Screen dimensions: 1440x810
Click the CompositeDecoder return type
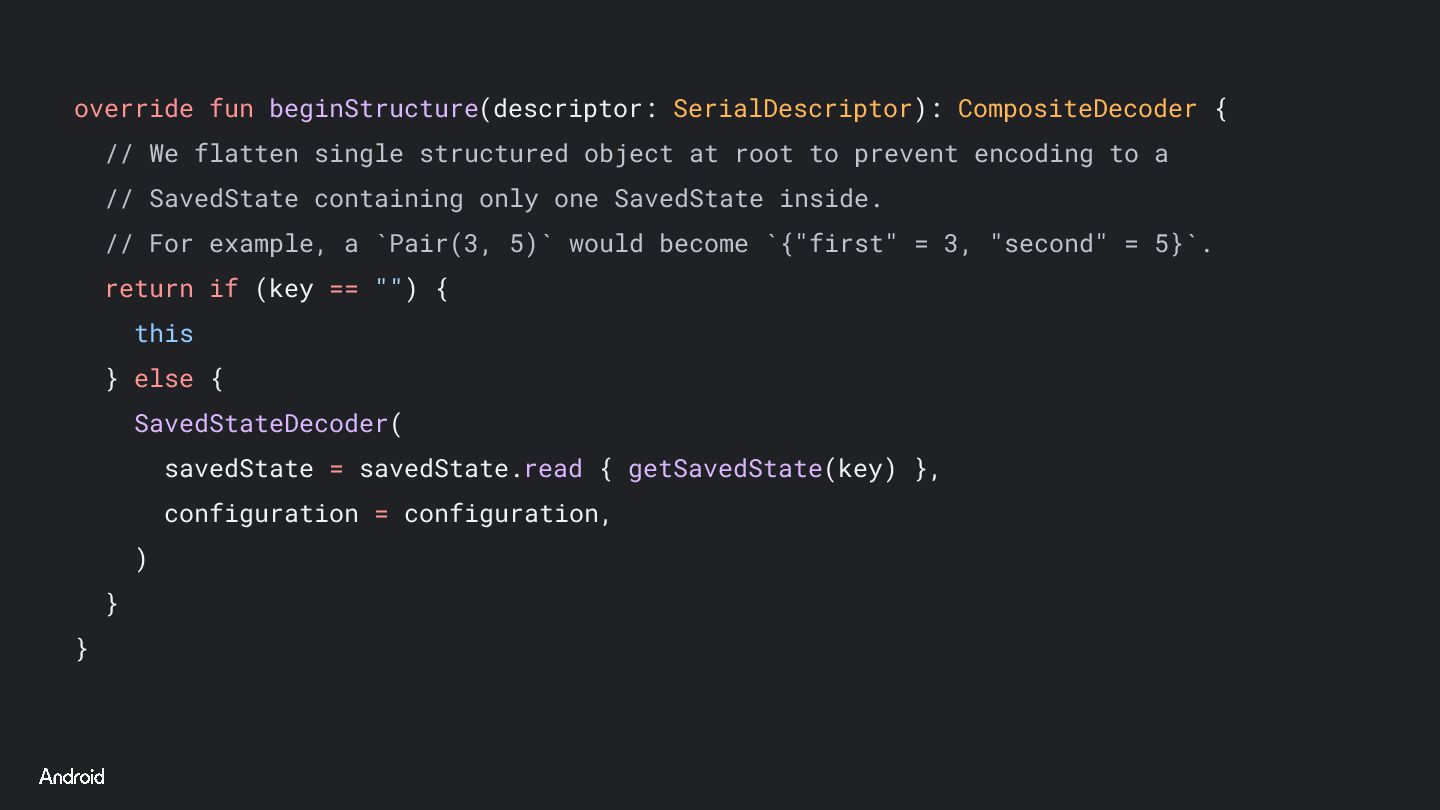pos(1077,109)
